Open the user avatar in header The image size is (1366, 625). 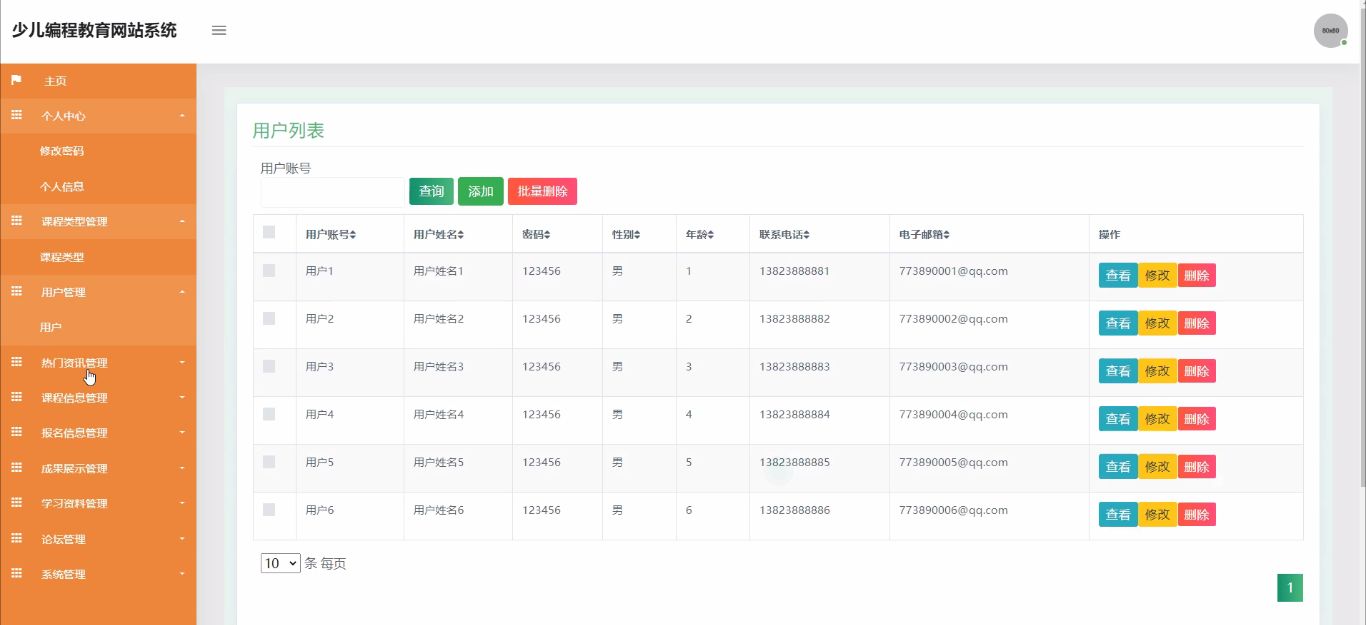1331,31
